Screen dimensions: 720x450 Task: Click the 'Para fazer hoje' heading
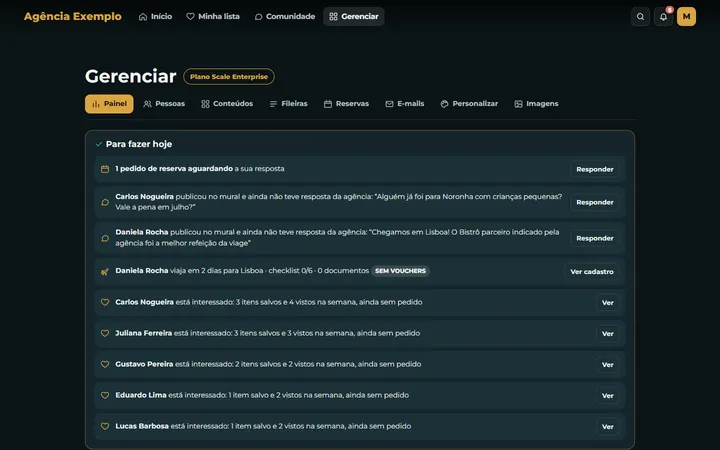coord(139,144)
